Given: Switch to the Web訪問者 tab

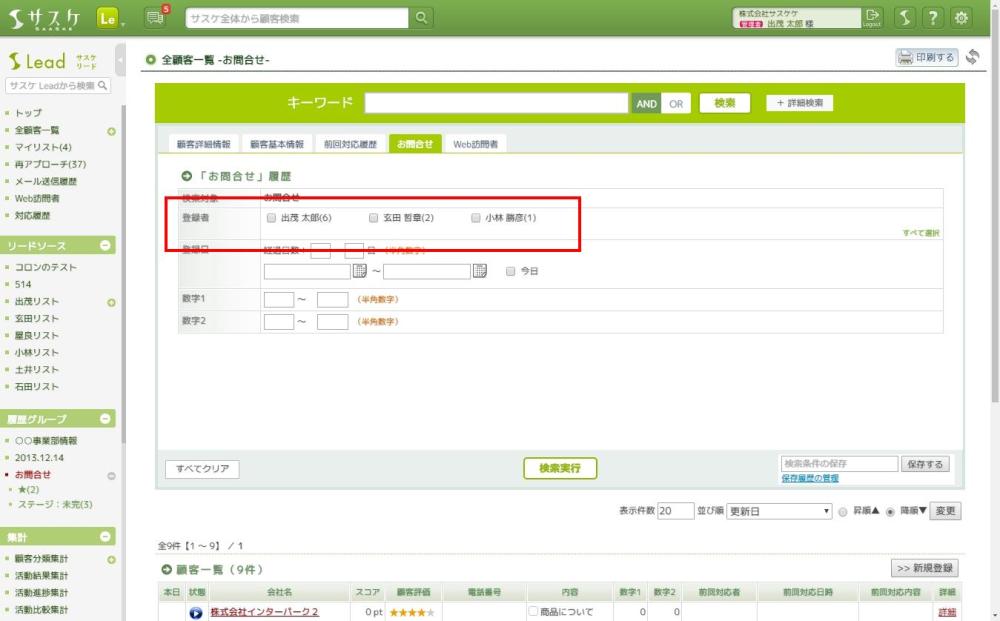Looking at the screenshot, I should pyautogui.click(x=475, y=144).
